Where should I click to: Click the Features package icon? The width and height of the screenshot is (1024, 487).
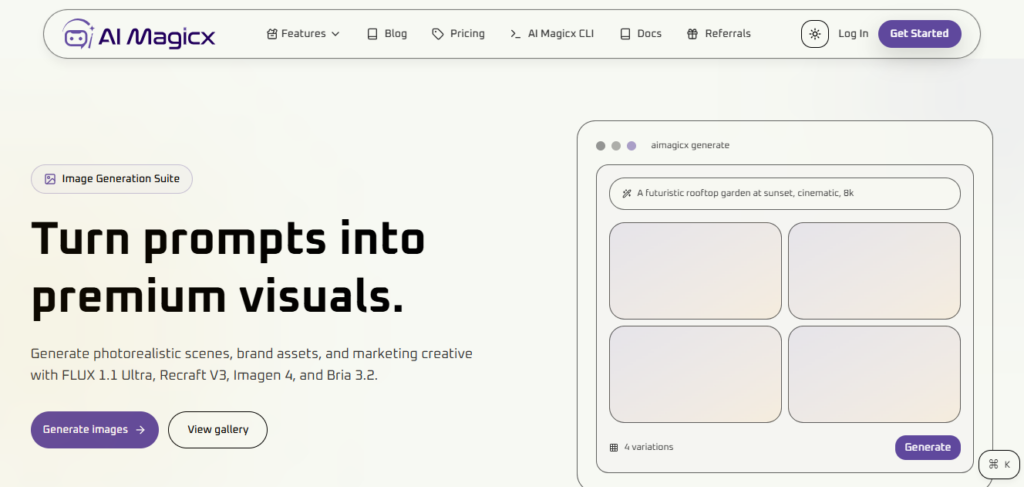coord(272,34)
